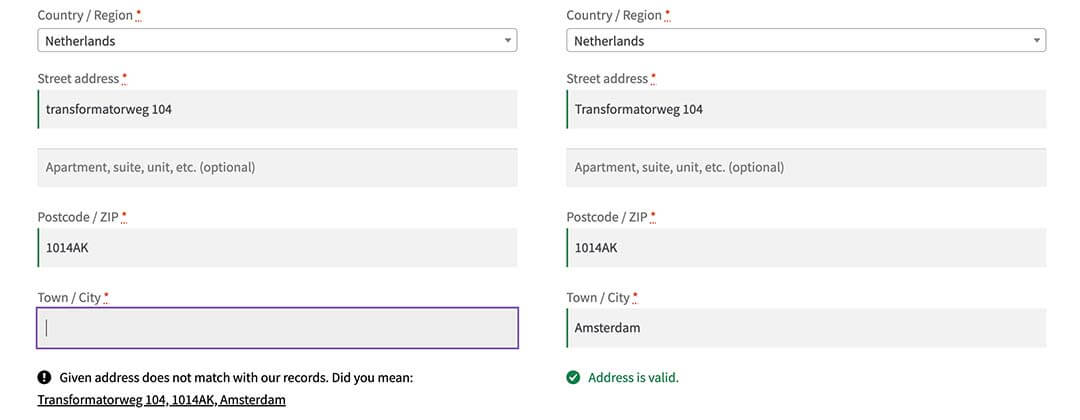
Task: Follow the suggested Transformatorweg 104, 1014AK, Amsterdam link
Action: pos(161,400)
